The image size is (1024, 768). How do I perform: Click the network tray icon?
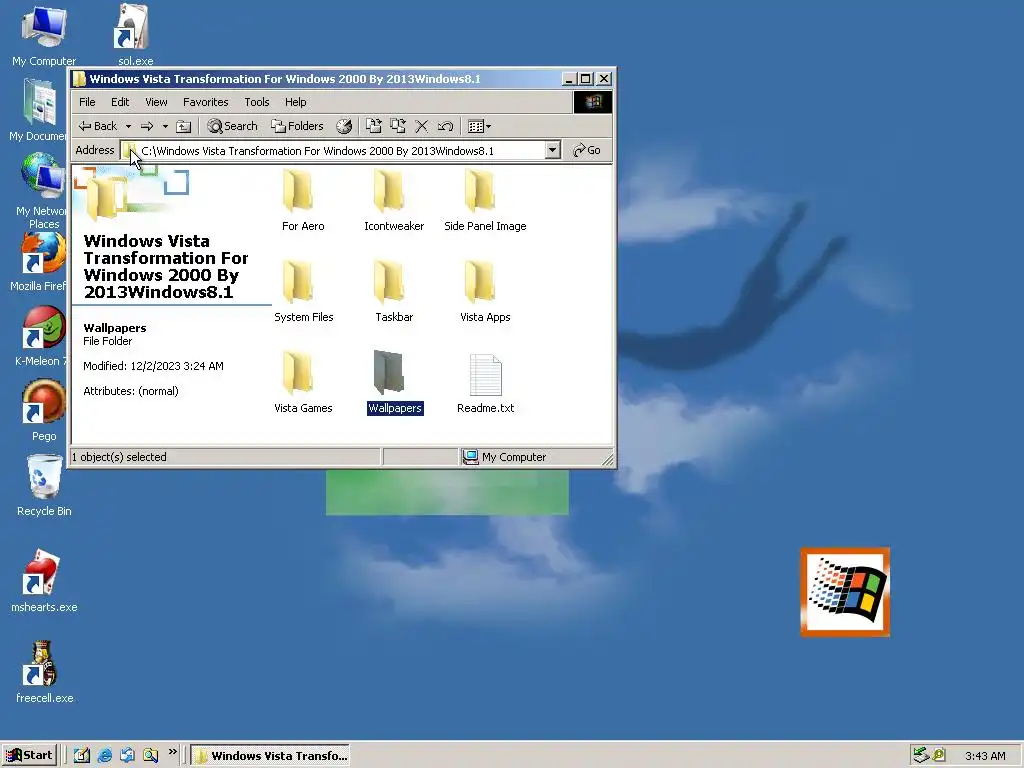(x=921, y=755)
